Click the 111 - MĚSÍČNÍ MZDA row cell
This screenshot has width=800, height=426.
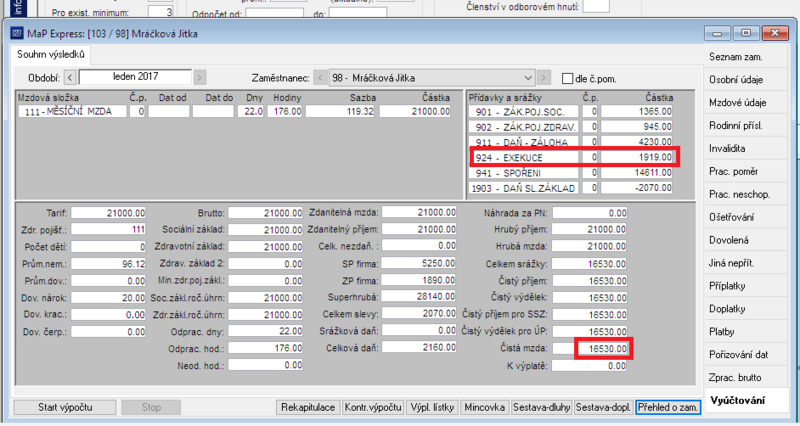(x=72, y=111)
